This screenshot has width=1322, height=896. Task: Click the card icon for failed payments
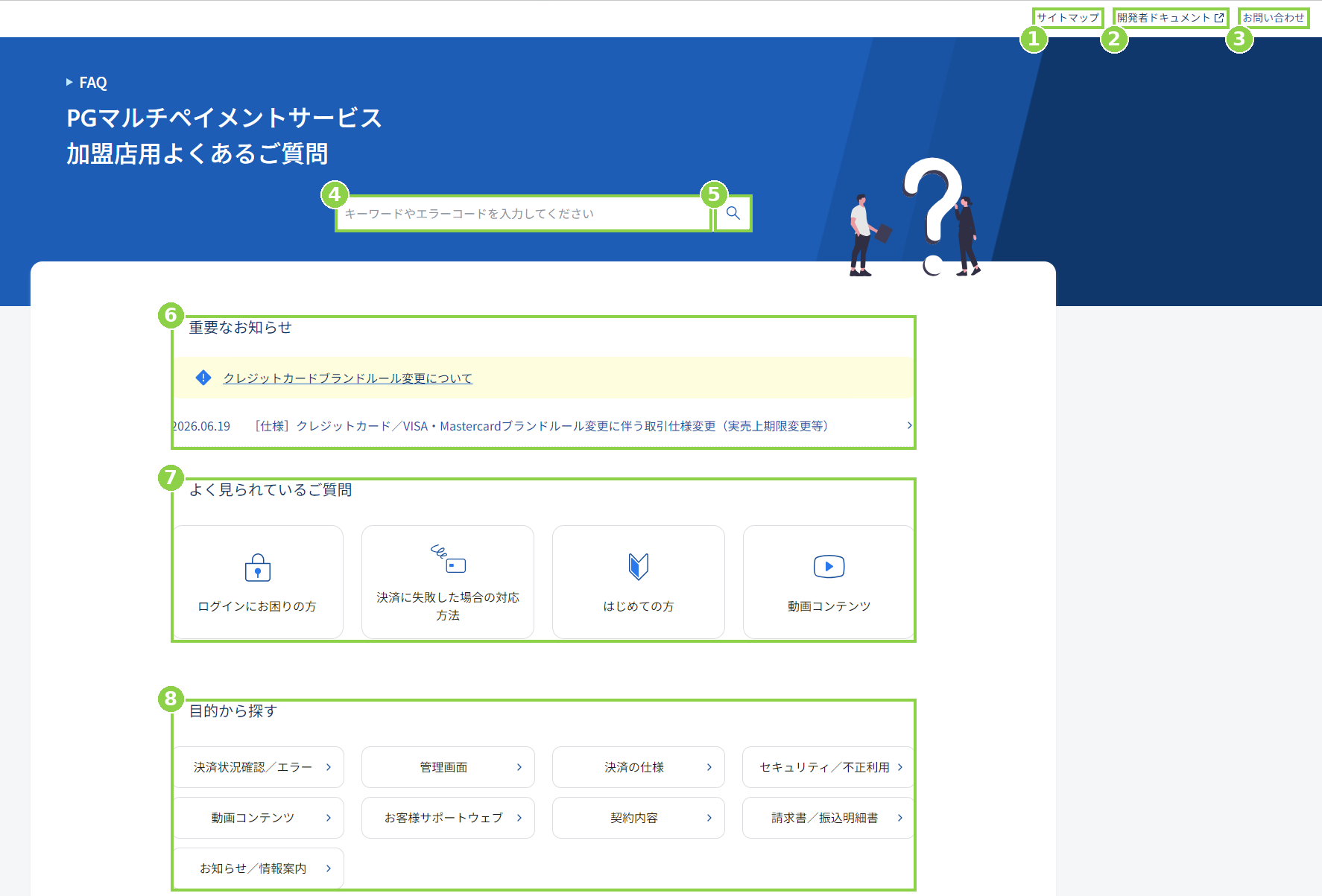tap(448, 559)
